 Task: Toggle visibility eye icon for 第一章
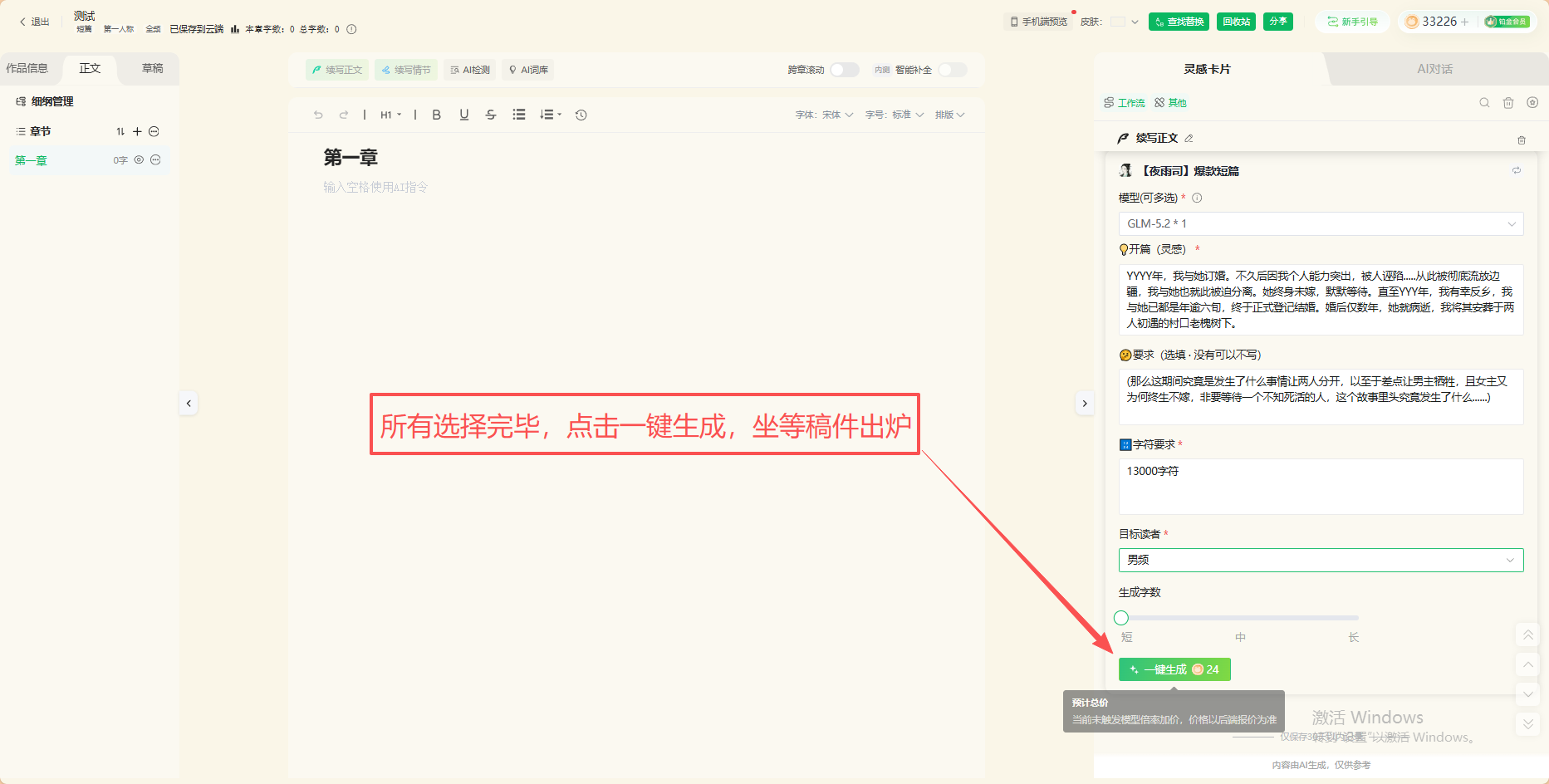pos(139,159)
